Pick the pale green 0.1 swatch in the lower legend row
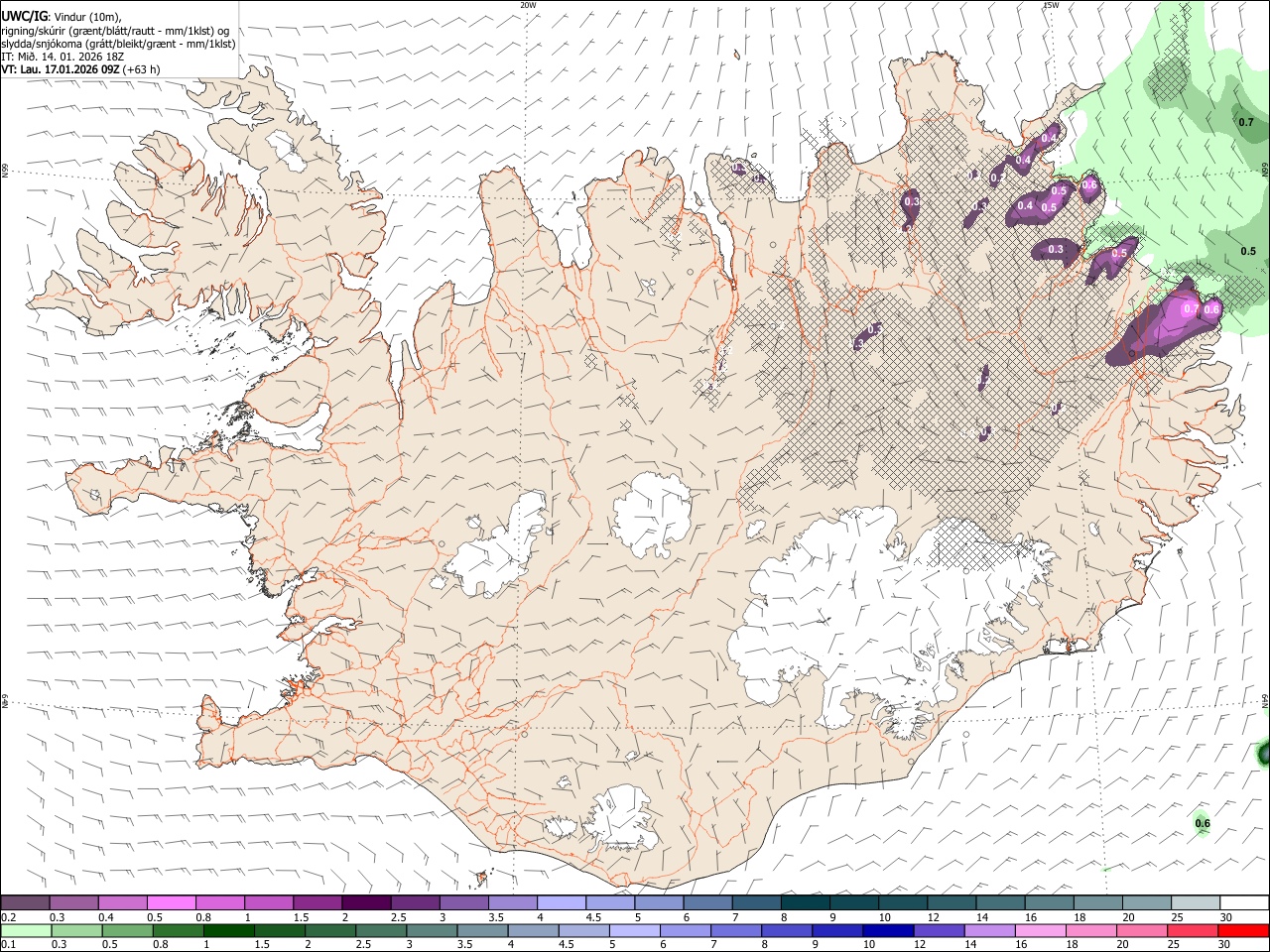Screen dimensions: 1270x952 coord(26,930)
